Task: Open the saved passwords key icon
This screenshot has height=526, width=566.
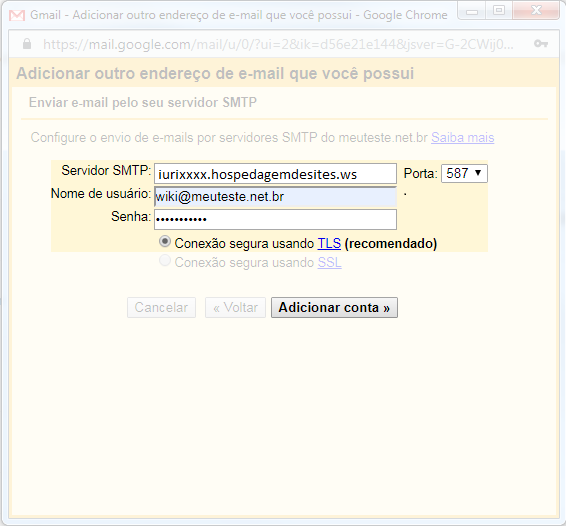Action: [x=541, y=44]
